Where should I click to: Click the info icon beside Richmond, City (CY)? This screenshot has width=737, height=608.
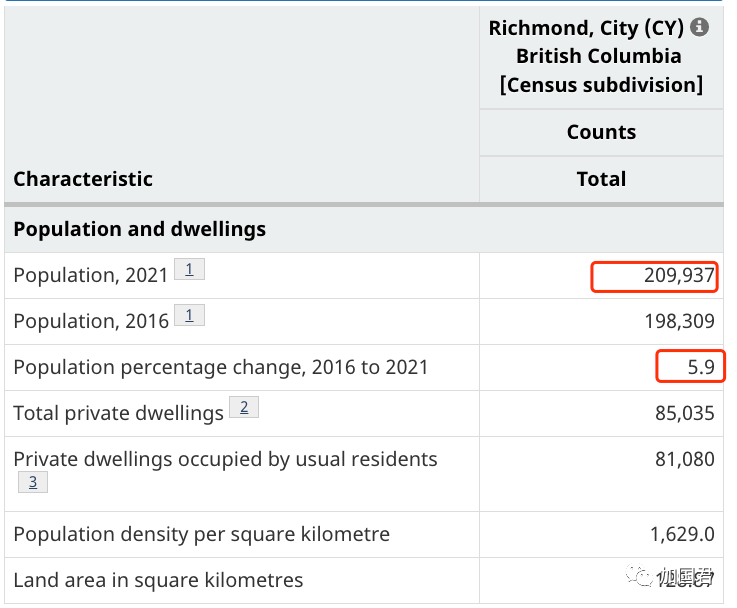click(x=699, y=27)
